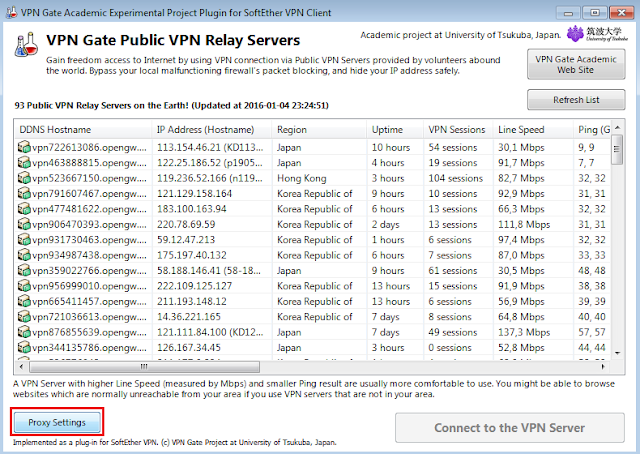The width and height of the screenshot is (640, 454).
Task: Sort by VPN Sessions column header
Action: [458, 129]
